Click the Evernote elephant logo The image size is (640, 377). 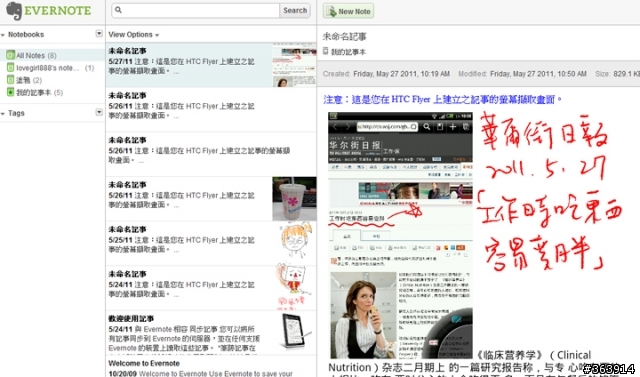click(14, 11)
